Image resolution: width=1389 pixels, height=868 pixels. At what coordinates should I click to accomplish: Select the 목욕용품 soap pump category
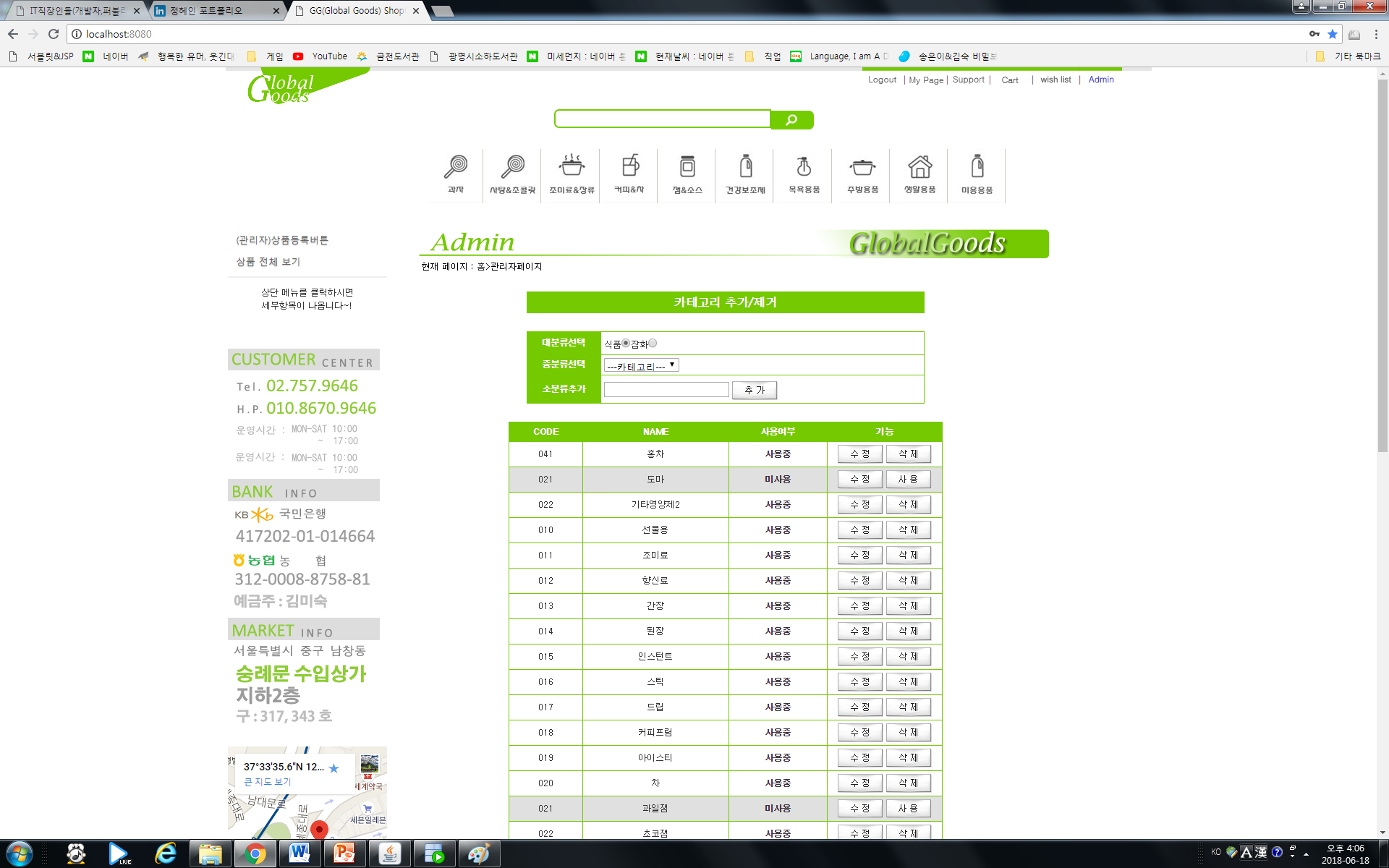pyautogui.click(x=804, y=174)
